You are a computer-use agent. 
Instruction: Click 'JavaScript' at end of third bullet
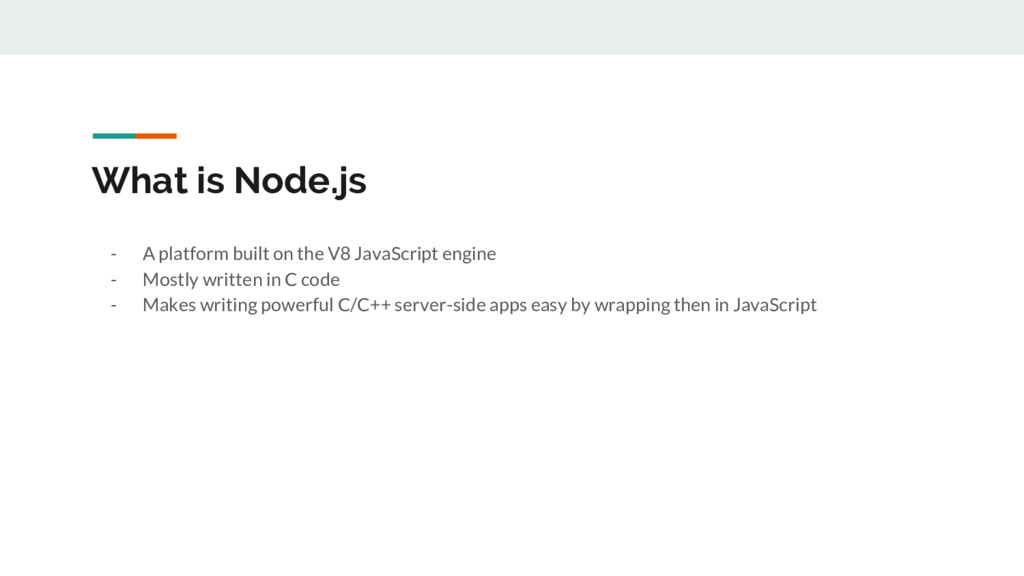(775, 305)
